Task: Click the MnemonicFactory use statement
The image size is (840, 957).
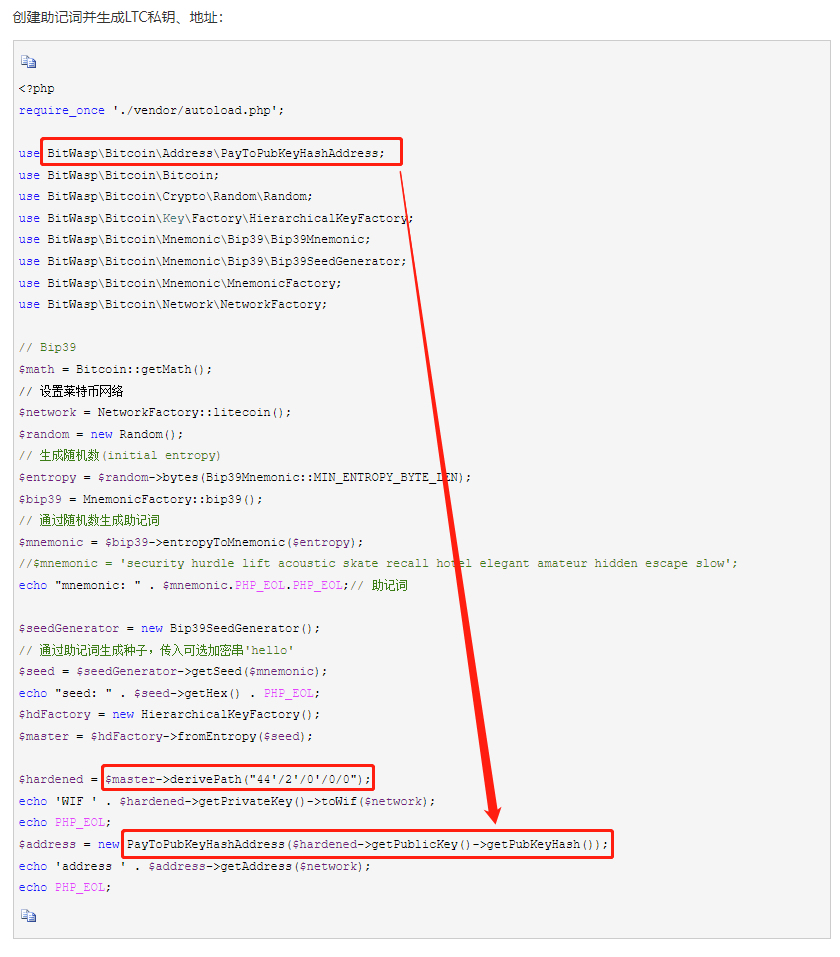Action: (x=180, y=283)
